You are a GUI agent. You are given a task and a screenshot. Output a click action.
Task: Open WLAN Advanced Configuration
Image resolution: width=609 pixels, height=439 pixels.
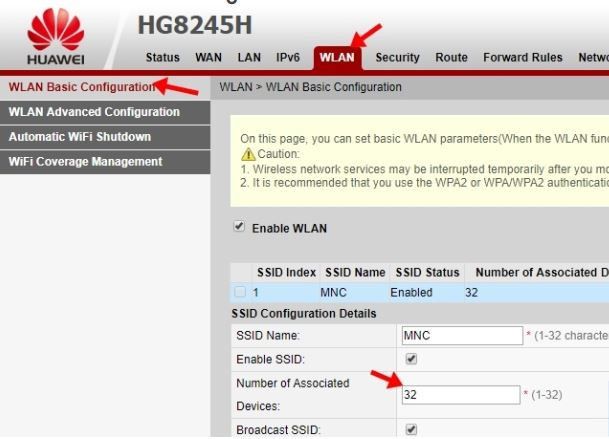click(x=105, y=112)
